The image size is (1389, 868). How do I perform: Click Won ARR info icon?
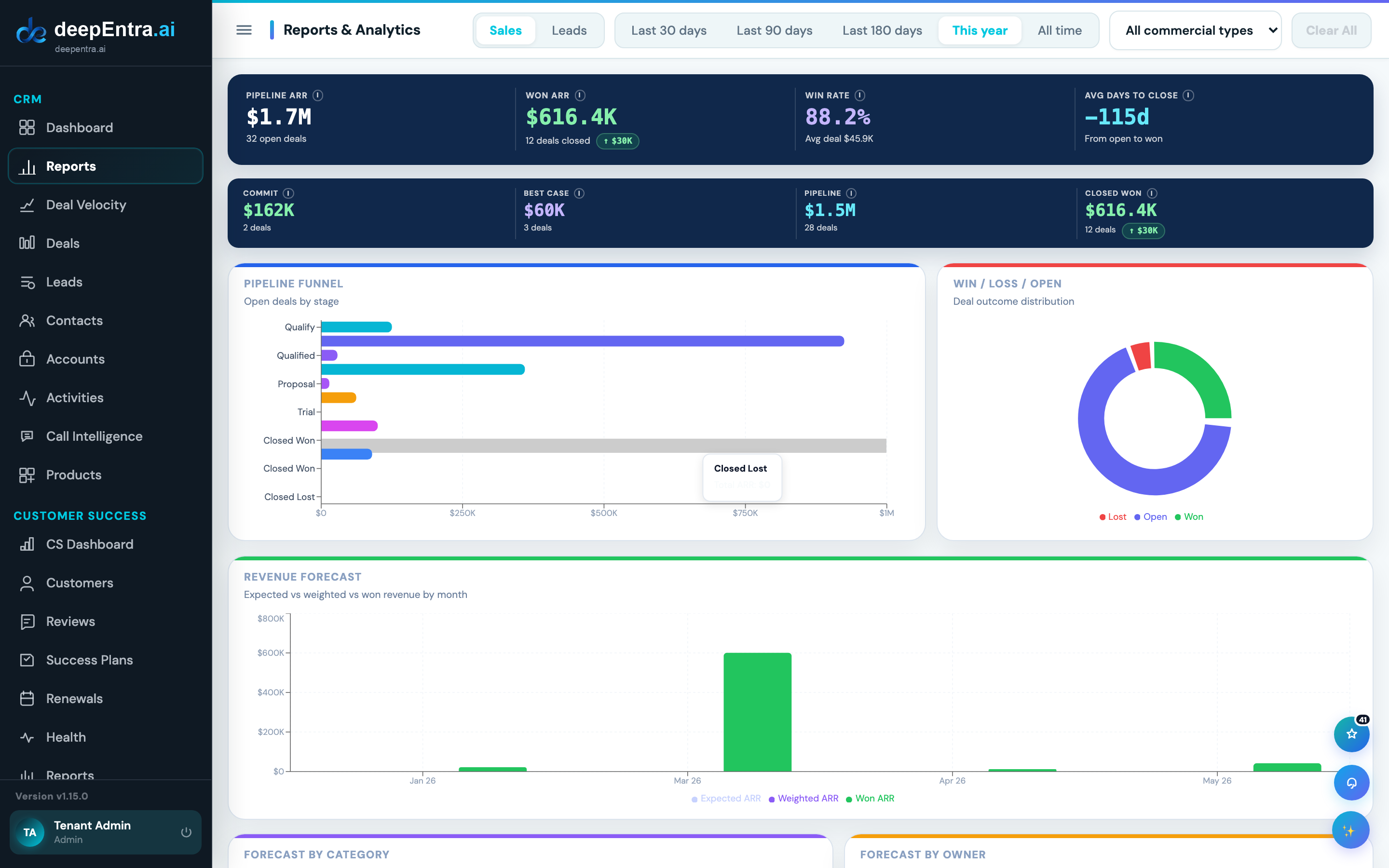click(580, 95)
